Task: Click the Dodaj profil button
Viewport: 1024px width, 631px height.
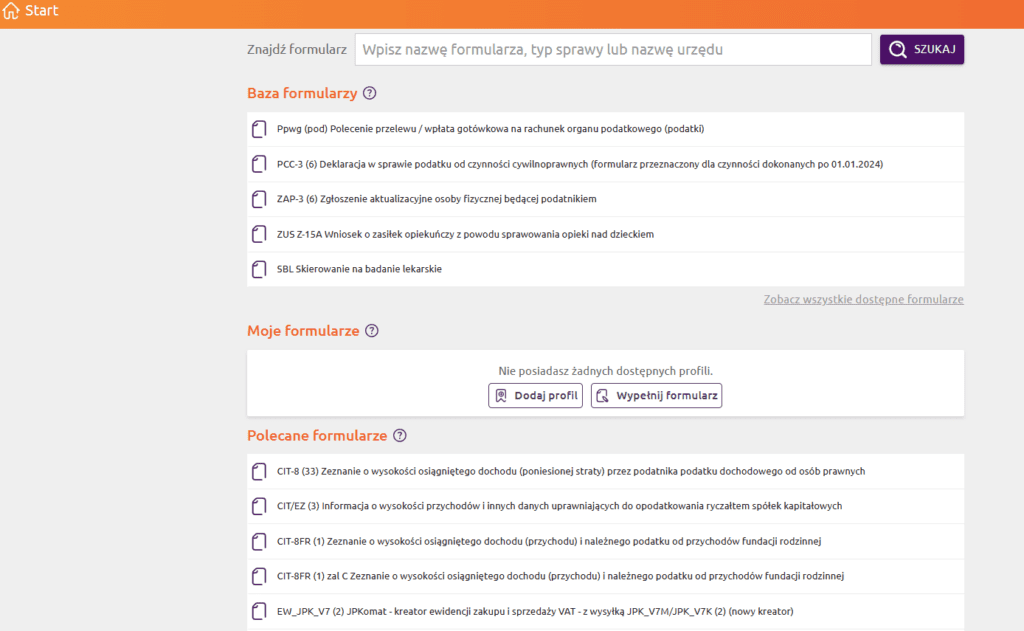Action: [x=535, y=396]
